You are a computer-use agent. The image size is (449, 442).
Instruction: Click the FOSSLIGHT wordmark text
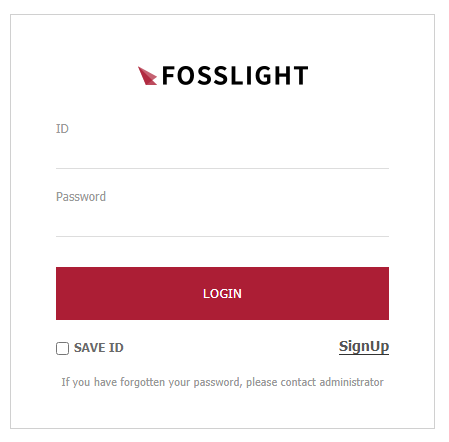pos(235,76)
